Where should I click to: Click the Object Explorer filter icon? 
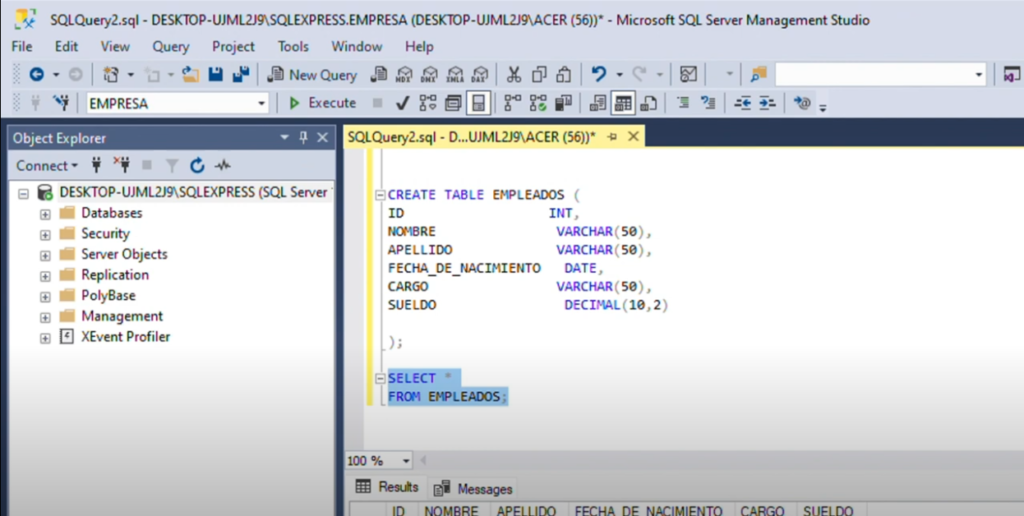click(x=172, y=165)
